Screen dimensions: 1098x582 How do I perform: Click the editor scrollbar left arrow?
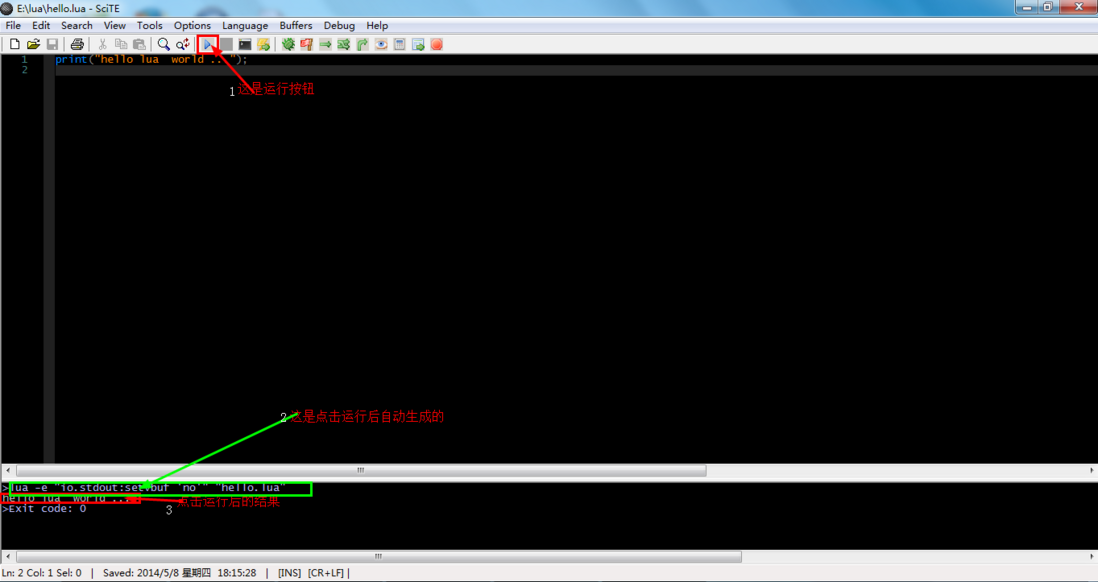[8, 471]
